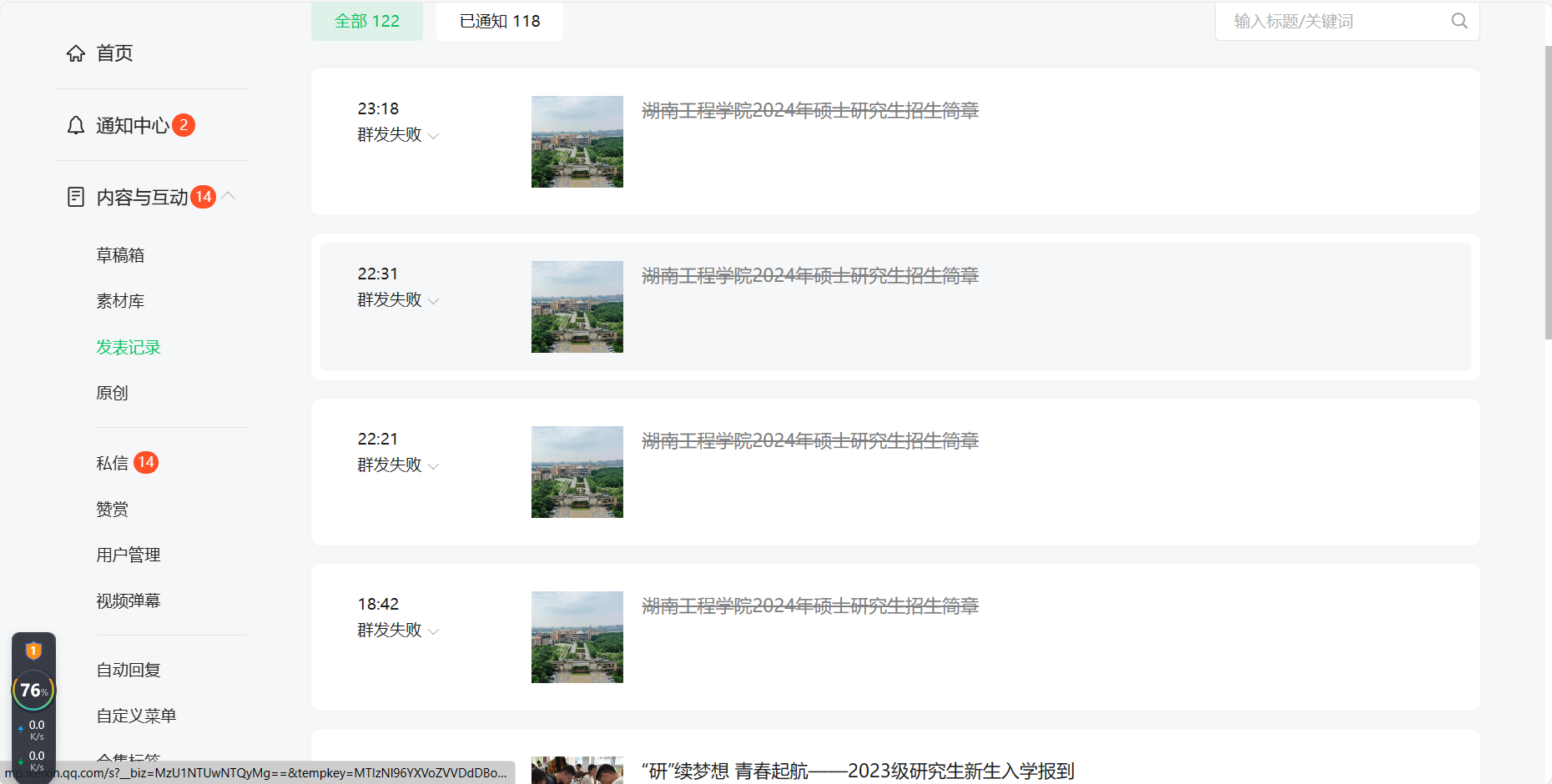This screenshot has height=784, width=1552.
Task: Click the 22:21 timestamp text
Action: pos(378,439)
